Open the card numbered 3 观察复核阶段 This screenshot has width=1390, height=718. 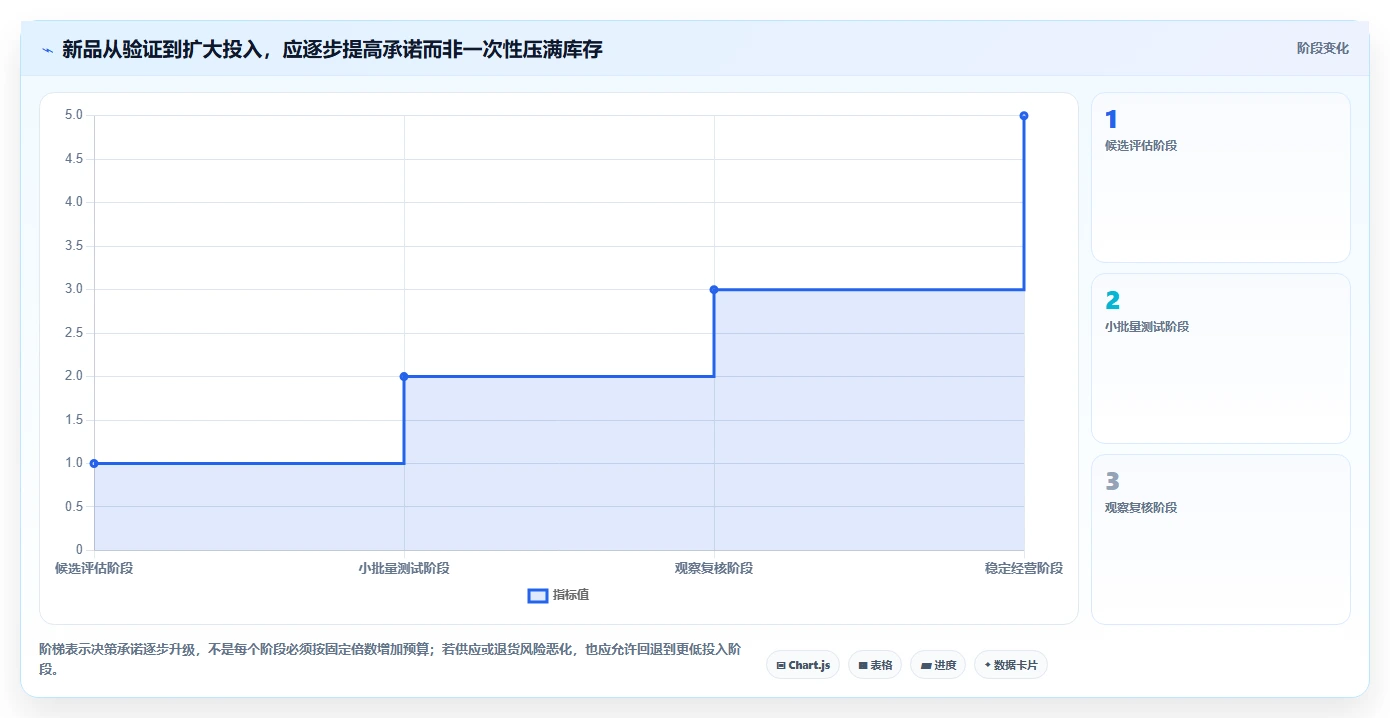click(x=1220, y=540)
